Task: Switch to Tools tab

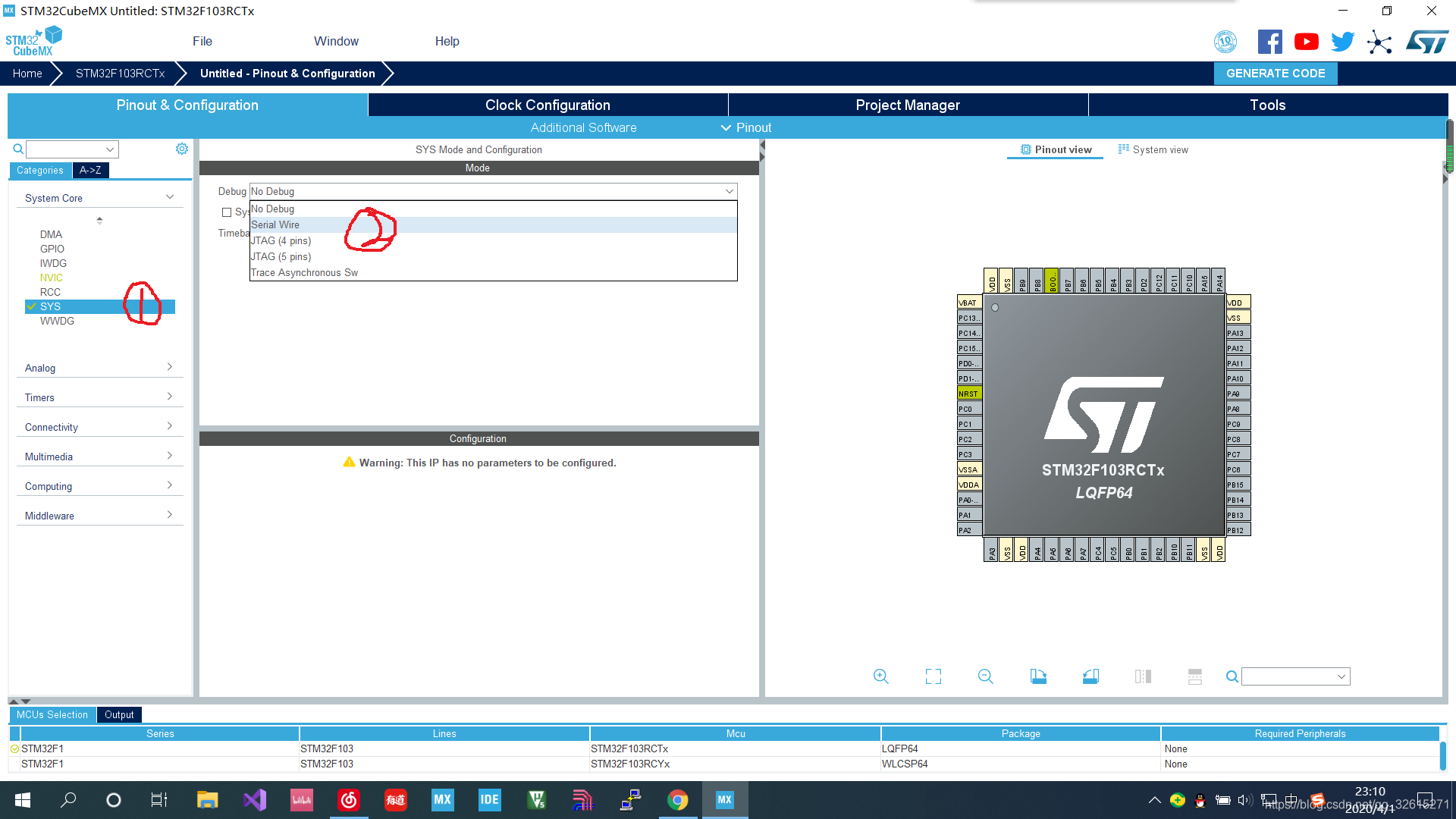Action: tap(1267, 105)
